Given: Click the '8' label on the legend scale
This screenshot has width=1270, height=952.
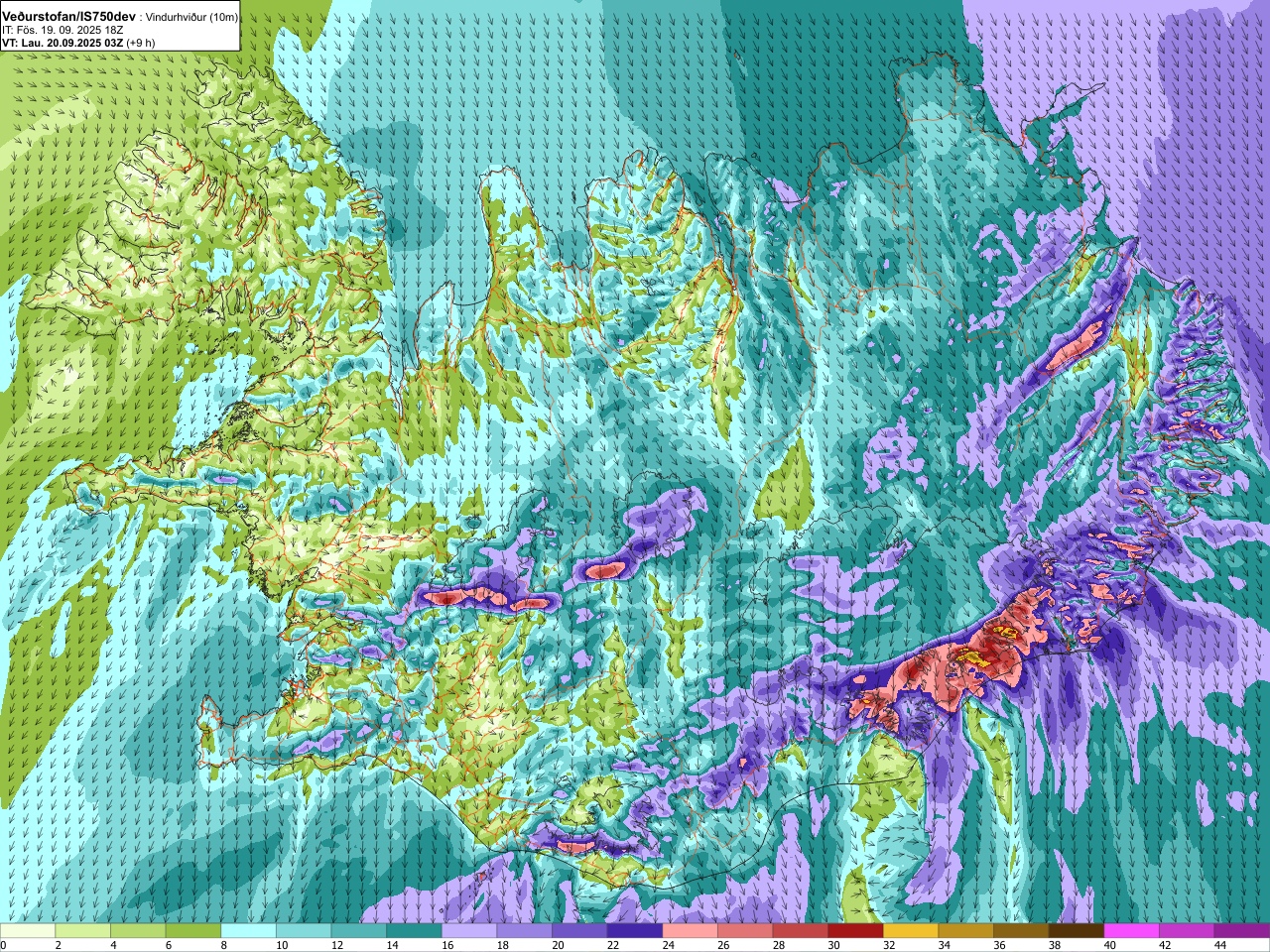Looking at the screenshot, I should point(223,945).
